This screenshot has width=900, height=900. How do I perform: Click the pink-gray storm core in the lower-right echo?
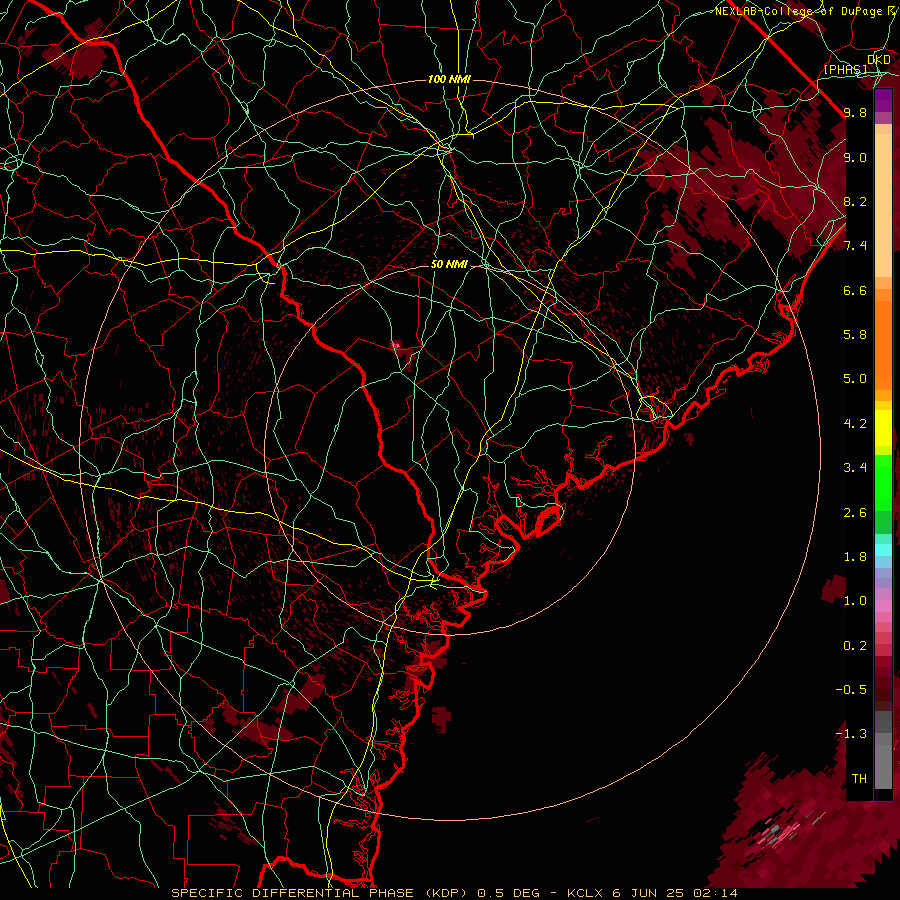(x=778, y=832)
